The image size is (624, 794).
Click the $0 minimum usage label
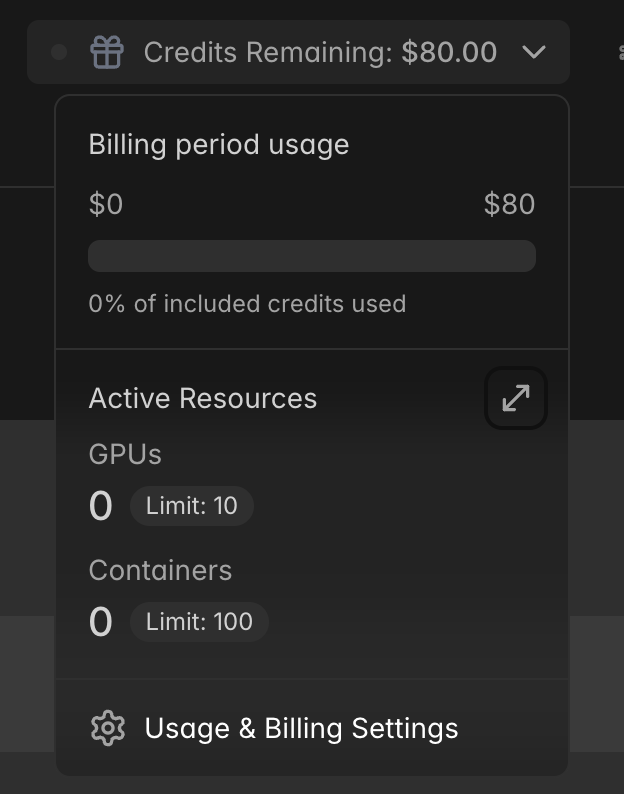[x=106, y=205]
